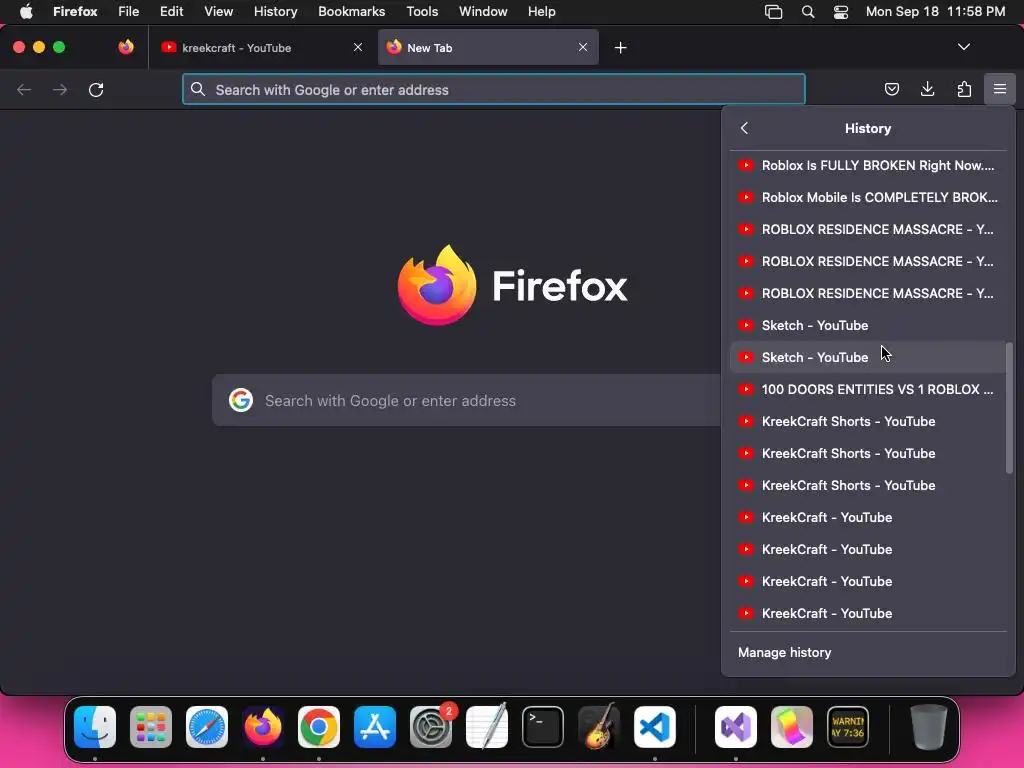The image size is (1024, 768).
Task: Open TextEdit from the Dock
Action: click(x=487, y=727)
